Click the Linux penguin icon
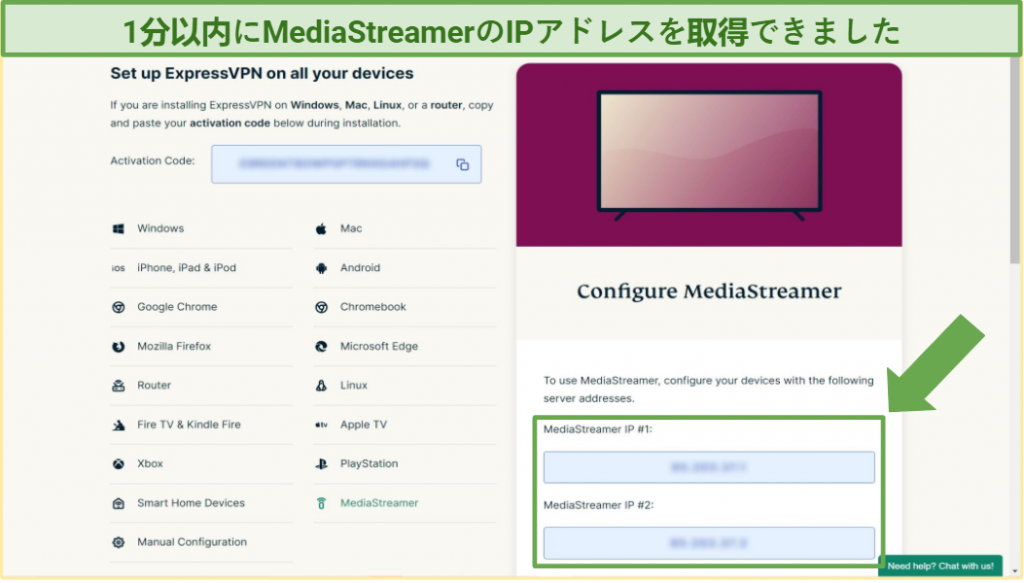 pos(321,386)
